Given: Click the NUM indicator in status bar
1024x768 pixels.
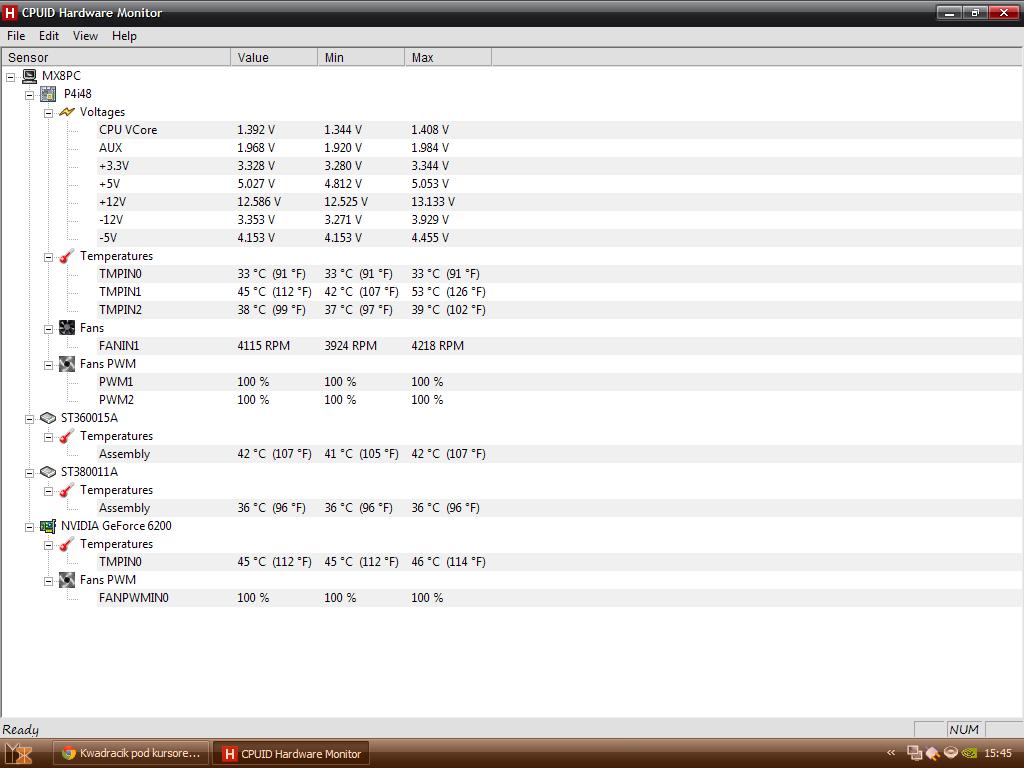Looking at the screenshot, I should 964,729.
